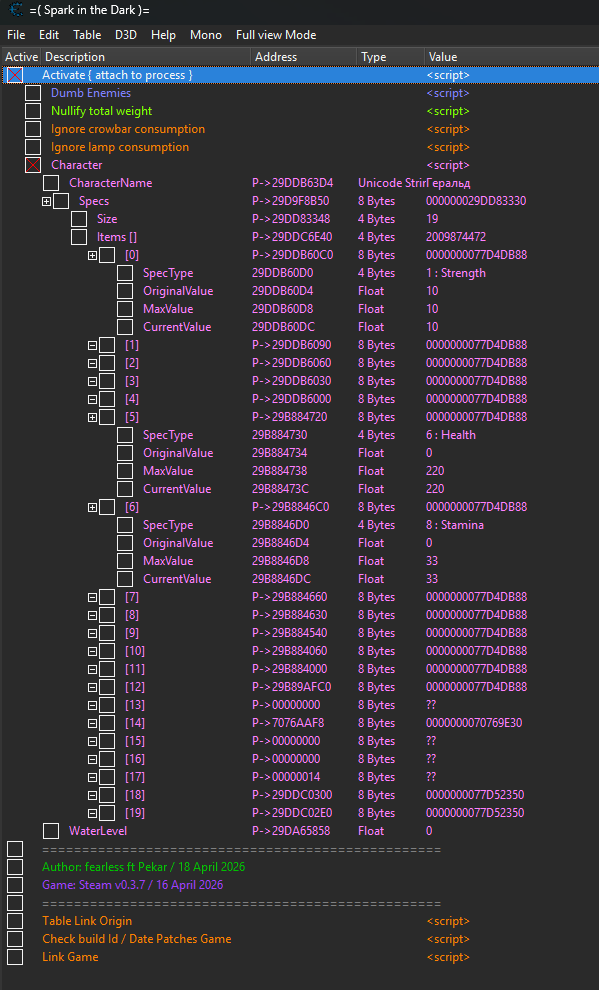This screenshot has height=990, width=599.
Task: Toggle the WaterLevel freeze checkbox
Action: click(x=51, y=831)
